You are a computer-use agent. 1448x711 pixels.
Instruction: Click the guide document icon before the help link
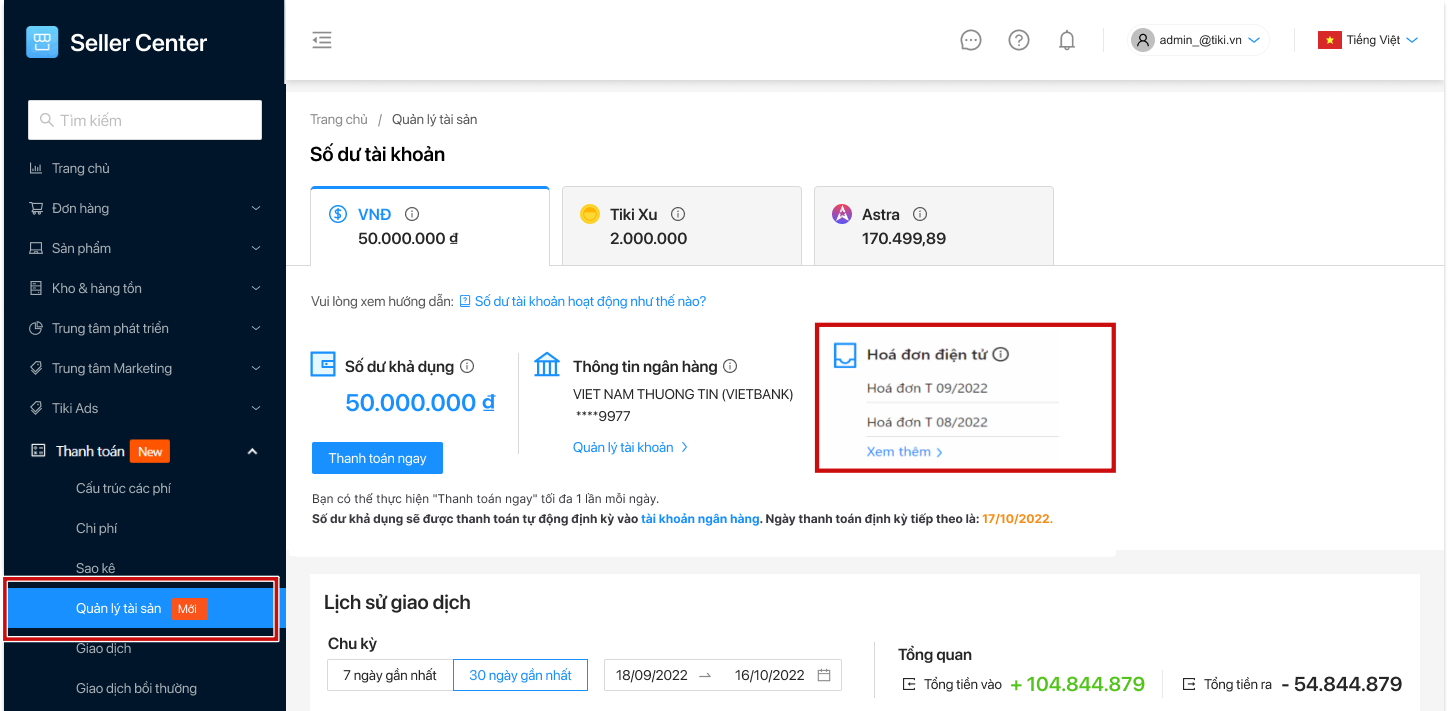(465, 301)
